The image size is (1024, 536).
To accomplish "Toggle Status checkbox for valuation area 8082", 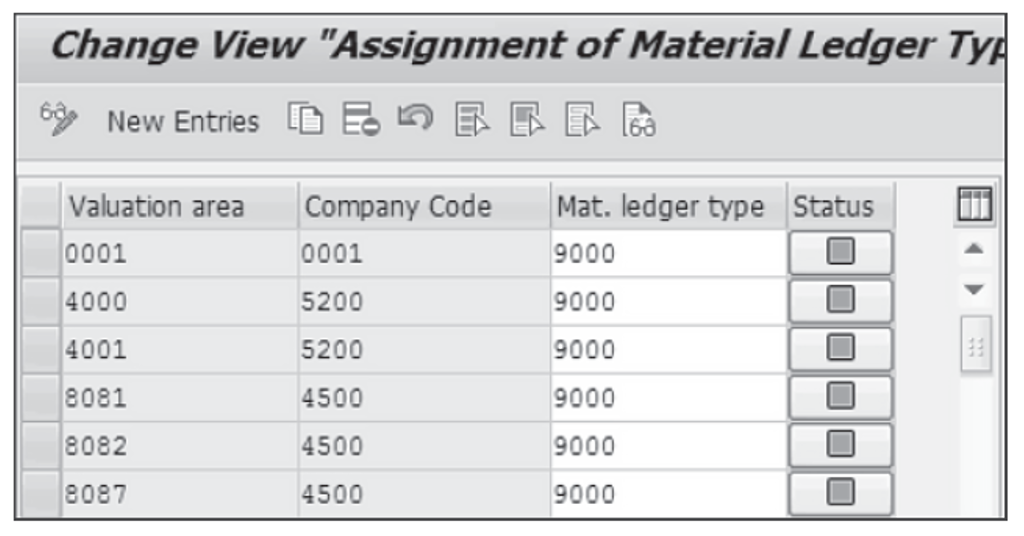I will point(840,446).
